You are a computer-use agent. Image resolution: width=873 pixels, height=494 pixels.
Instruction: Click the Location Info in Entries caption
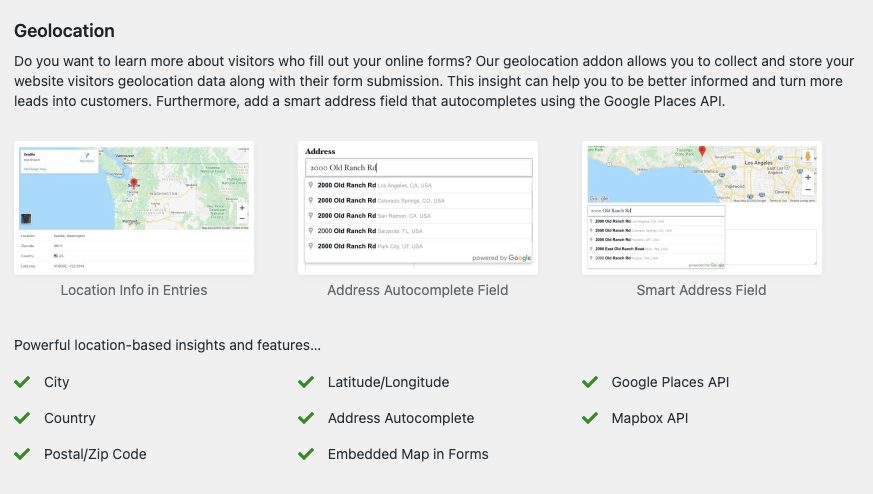click(134, 290)
